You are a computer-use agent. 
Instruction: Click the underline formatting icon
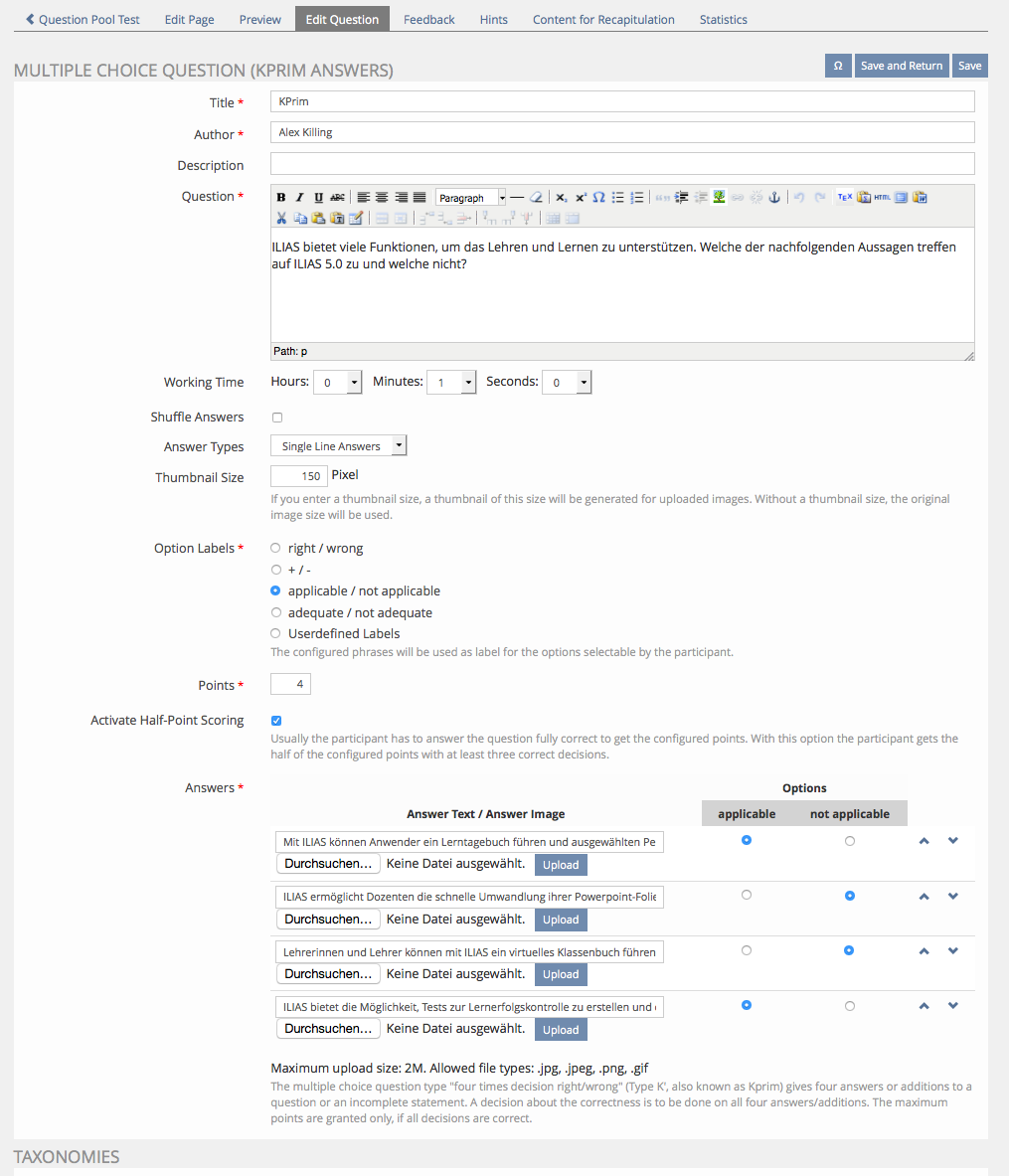(318, 198)
